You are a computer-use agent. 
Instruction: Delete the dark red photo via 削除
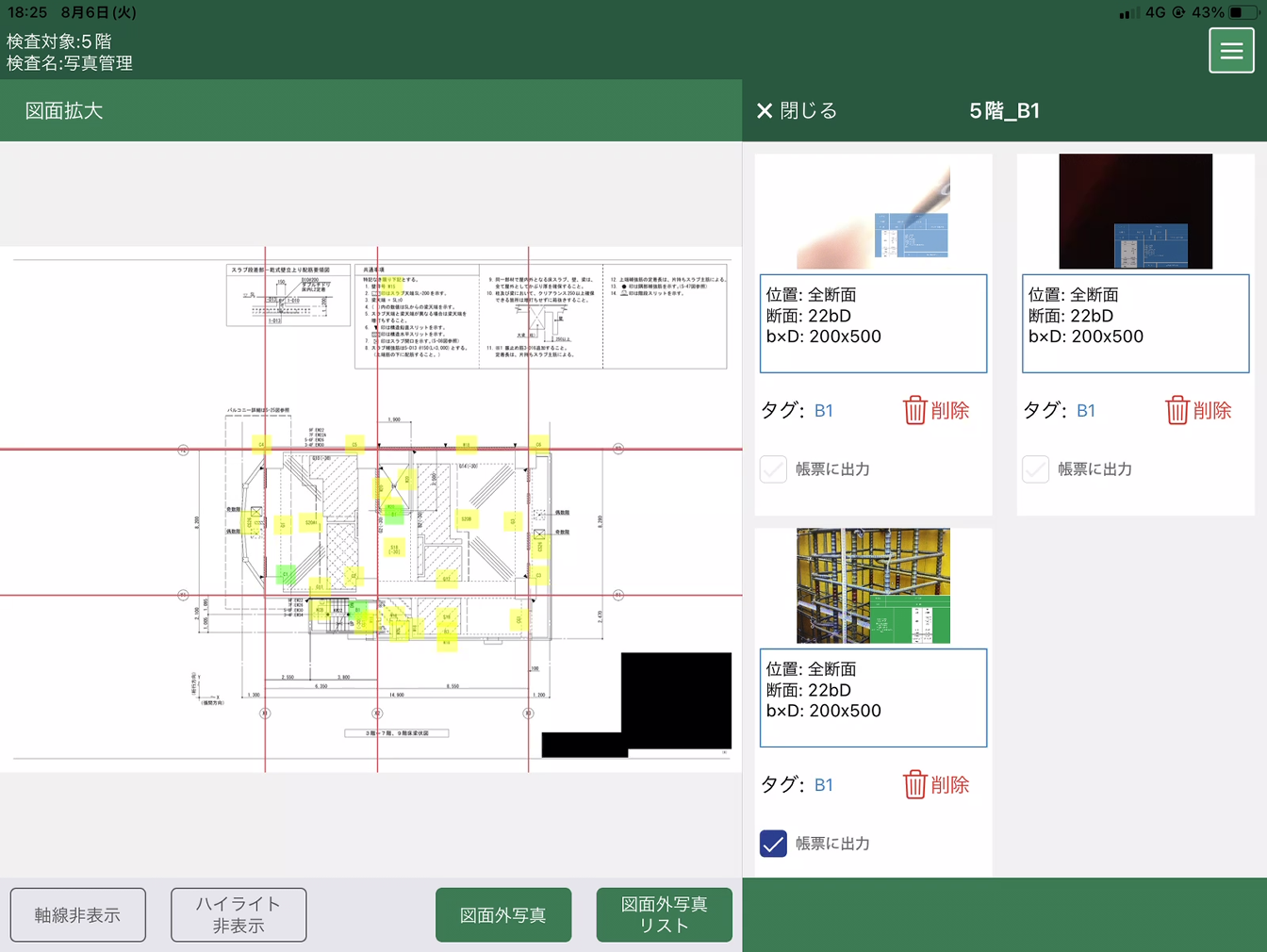[x=1198, y=410]
